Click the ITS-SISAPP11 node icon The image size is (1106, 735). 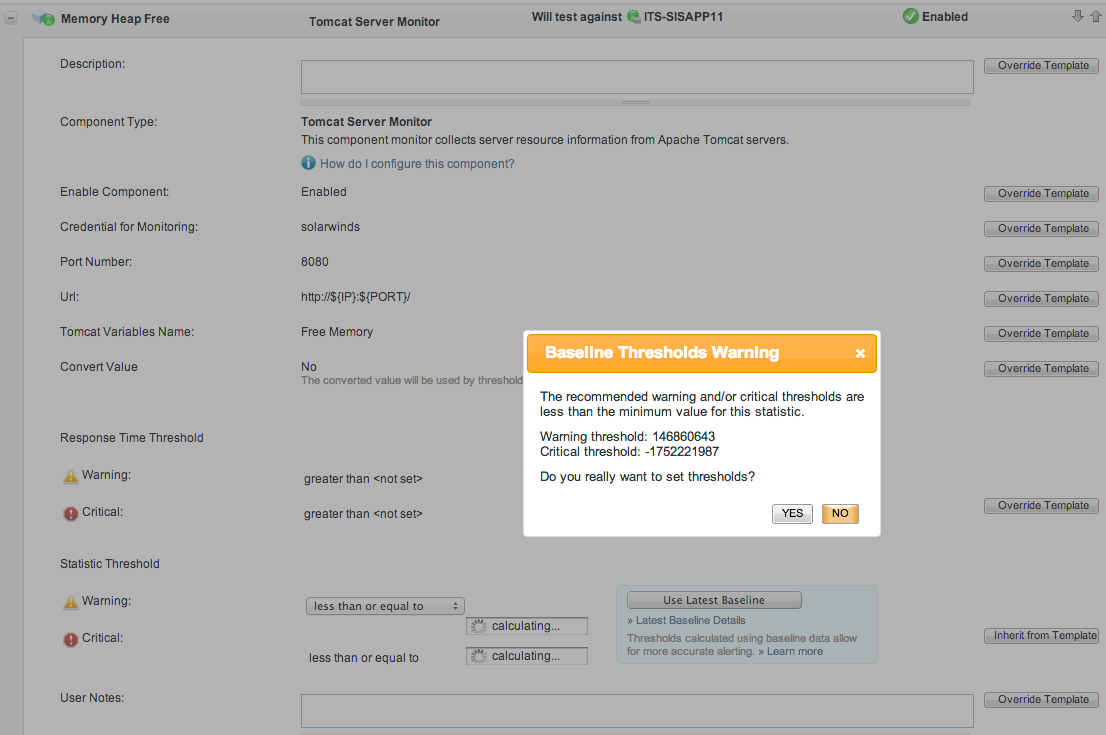[633, 17]
